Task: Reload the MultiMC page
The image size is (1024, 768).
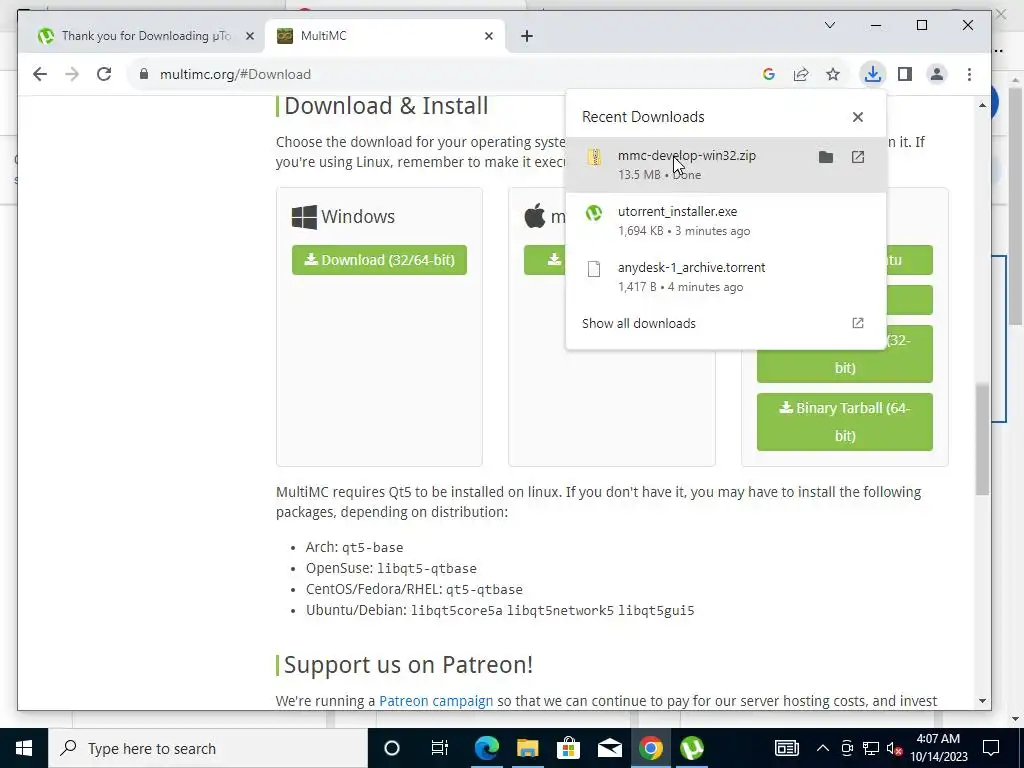Action: click(x=104, y=74)
